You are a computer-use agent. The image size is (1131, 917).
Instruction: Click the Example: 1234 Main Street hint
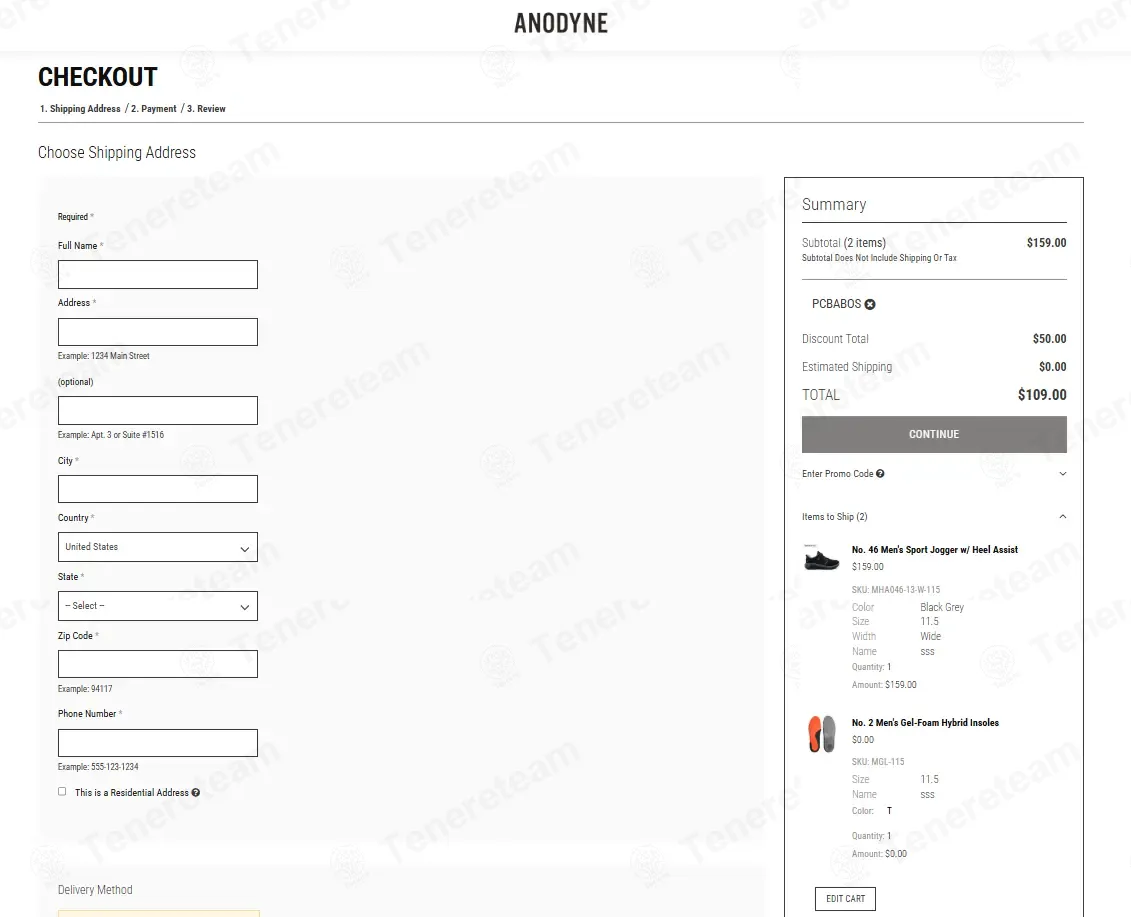(104, 356)
